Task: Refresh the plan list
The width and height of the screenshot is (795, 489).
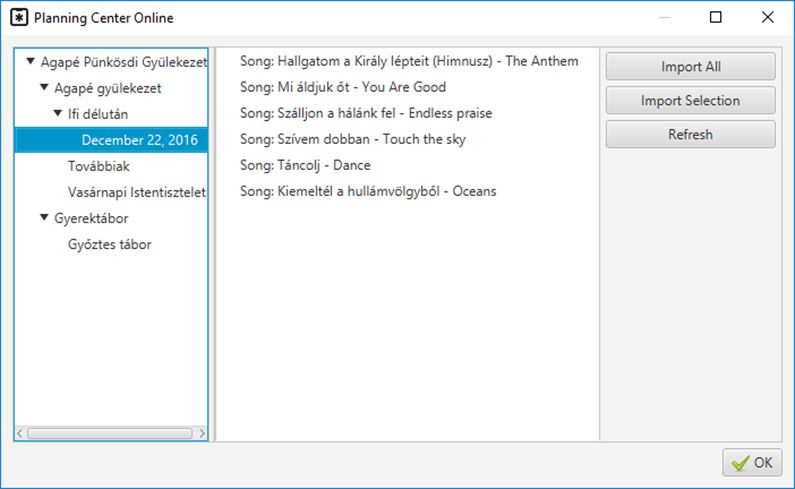Action: tap(691, 134)
